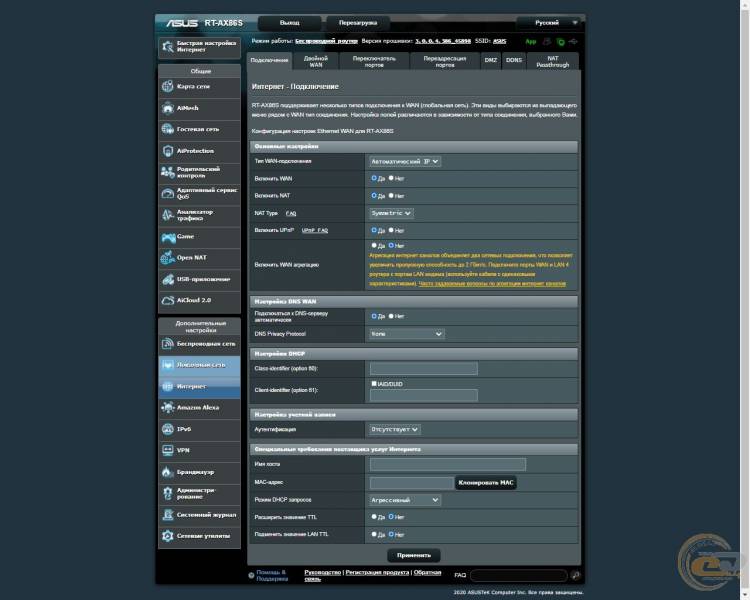Open Беспроводная сеть wireless settings

coord(199,344)
